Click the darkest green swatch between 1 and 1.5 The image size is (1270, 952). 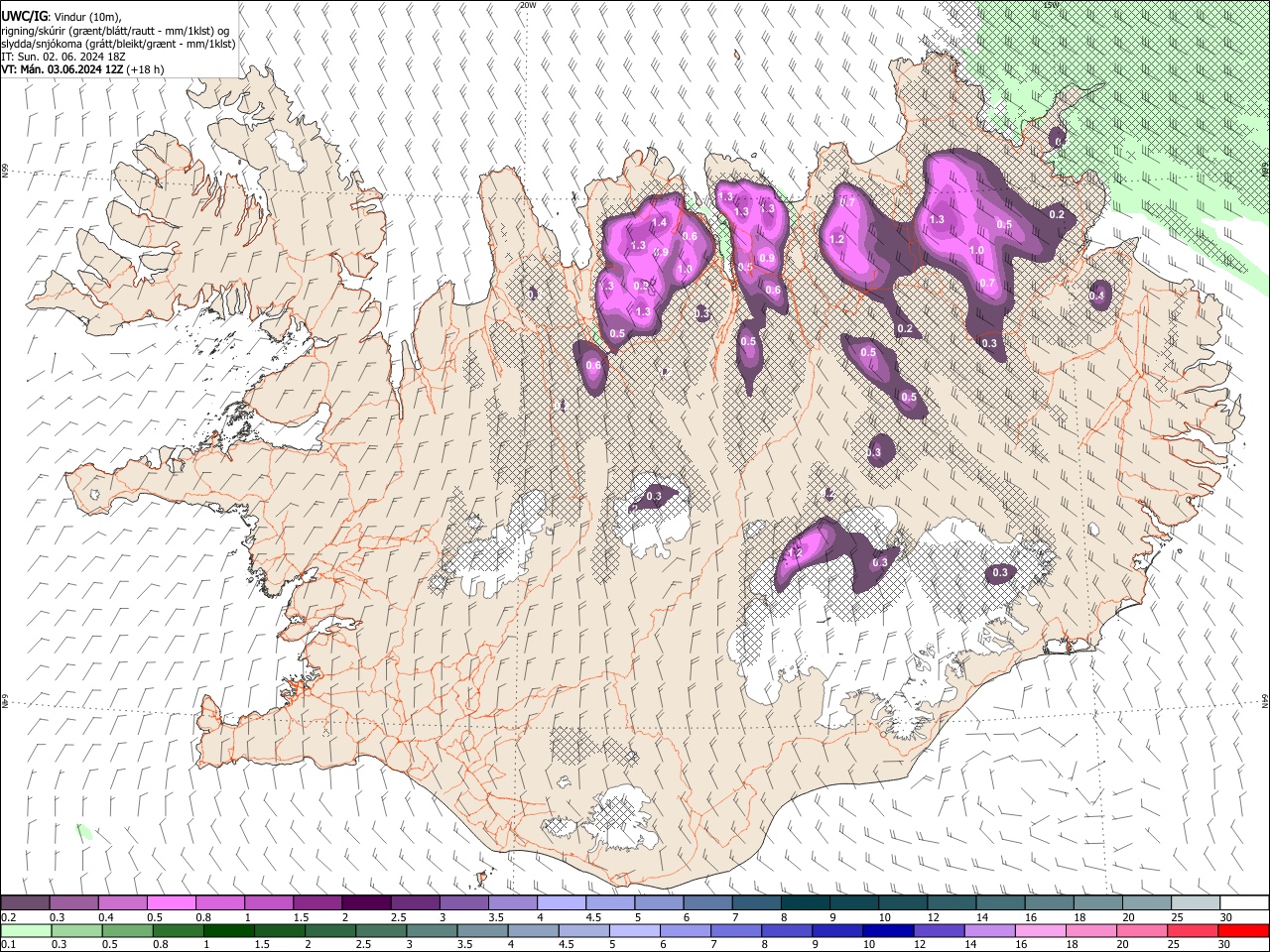pyautogui.click(x=228, y=931)
